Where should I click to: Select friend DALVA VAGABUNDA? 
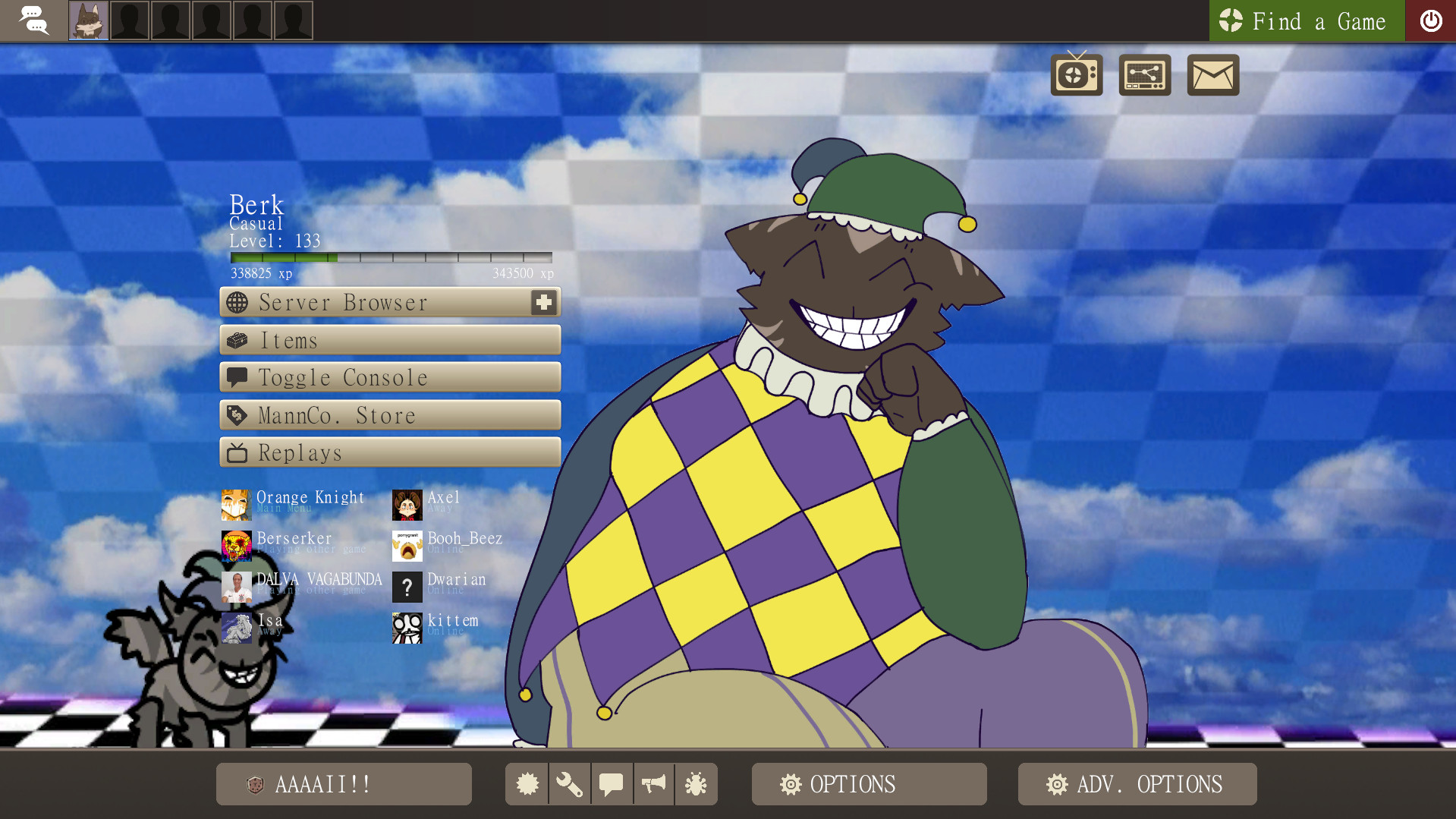click(x=302, y=586)
